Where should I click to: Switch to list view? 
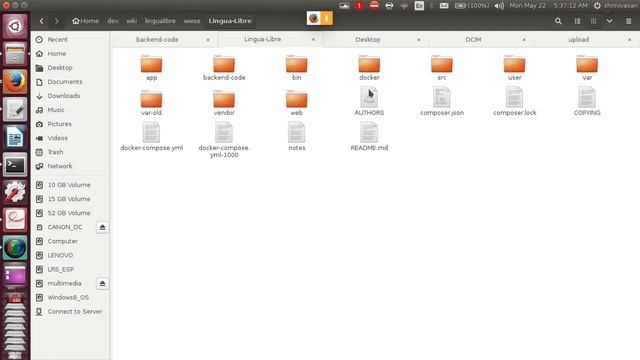point(577,21)
